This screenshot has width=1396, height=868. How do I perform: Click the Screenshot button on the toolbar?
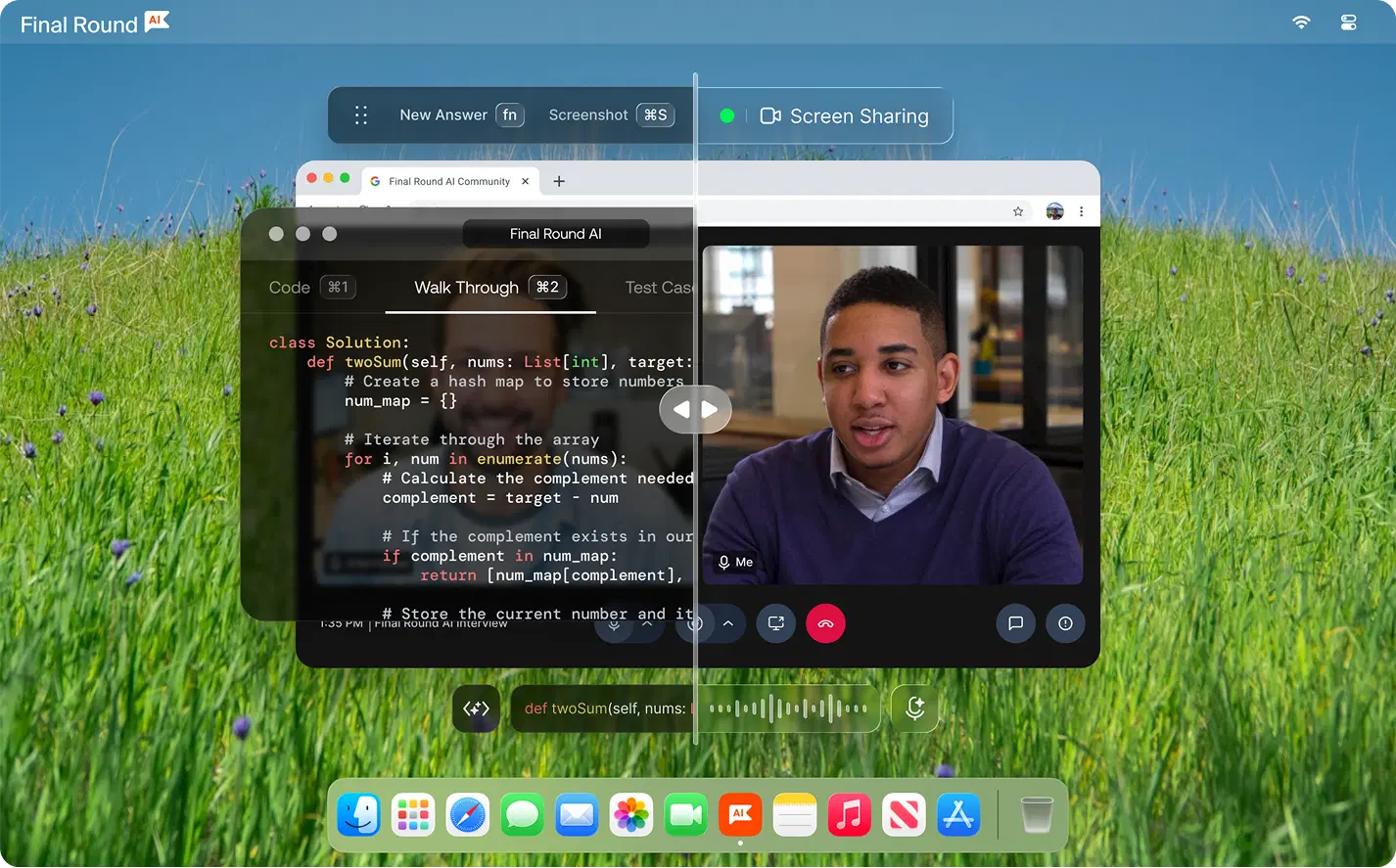pyautogui.click(x=588, y=114)
